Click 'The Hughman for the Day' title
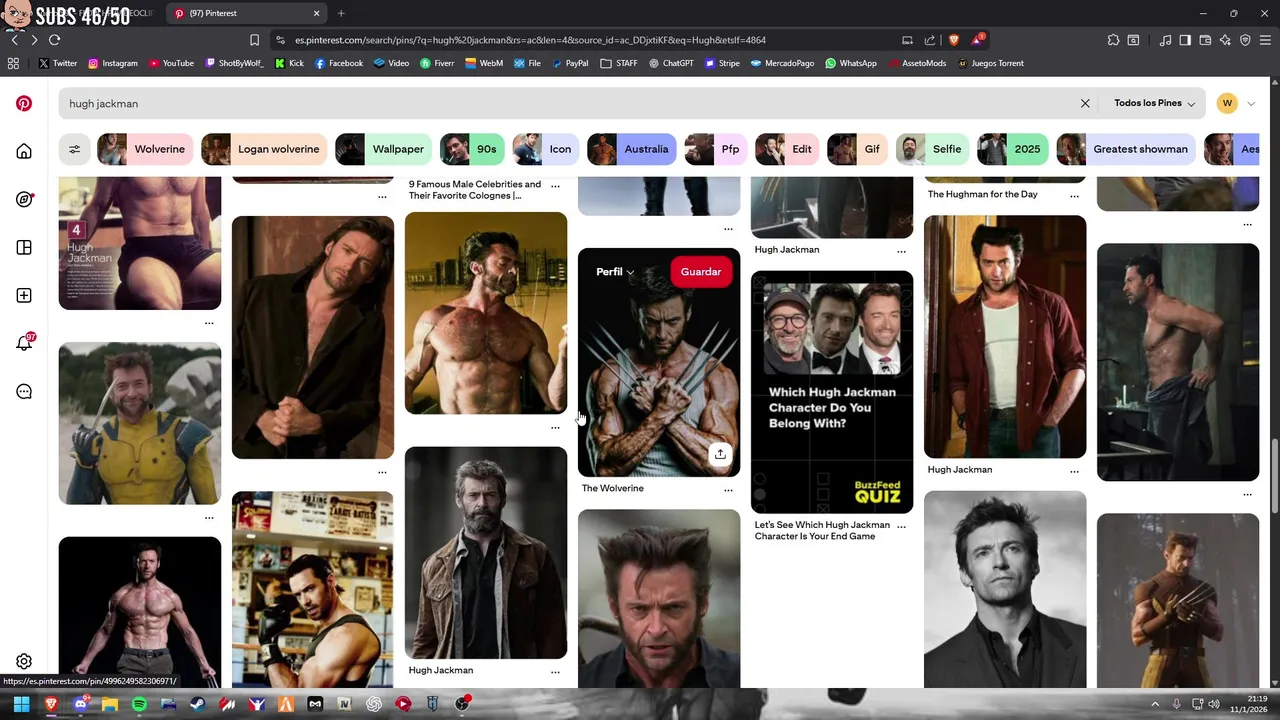The width and height of the screenshot is (1280, 720). pyautogui.click(x=983, y=194)
